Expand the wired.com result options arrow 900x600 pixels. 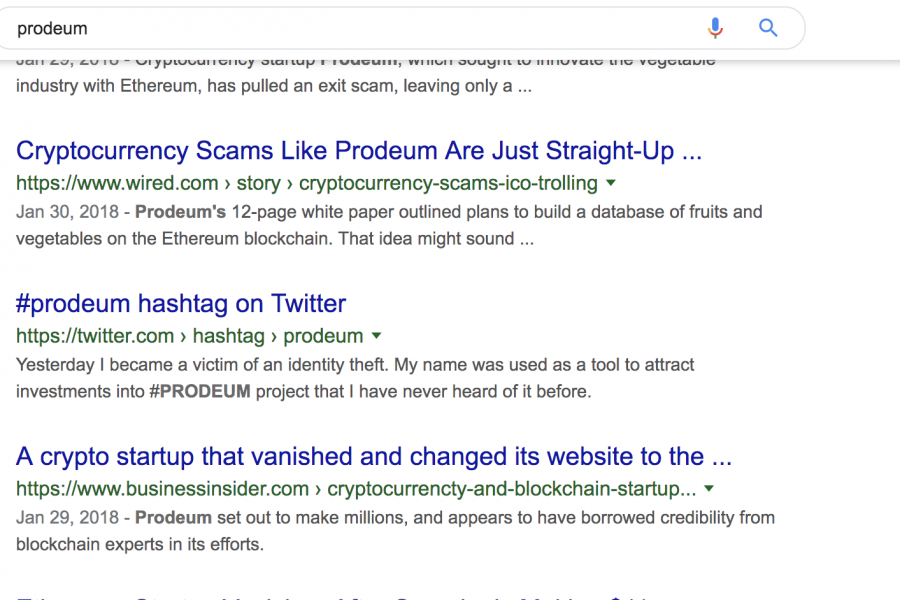(611, 183)
